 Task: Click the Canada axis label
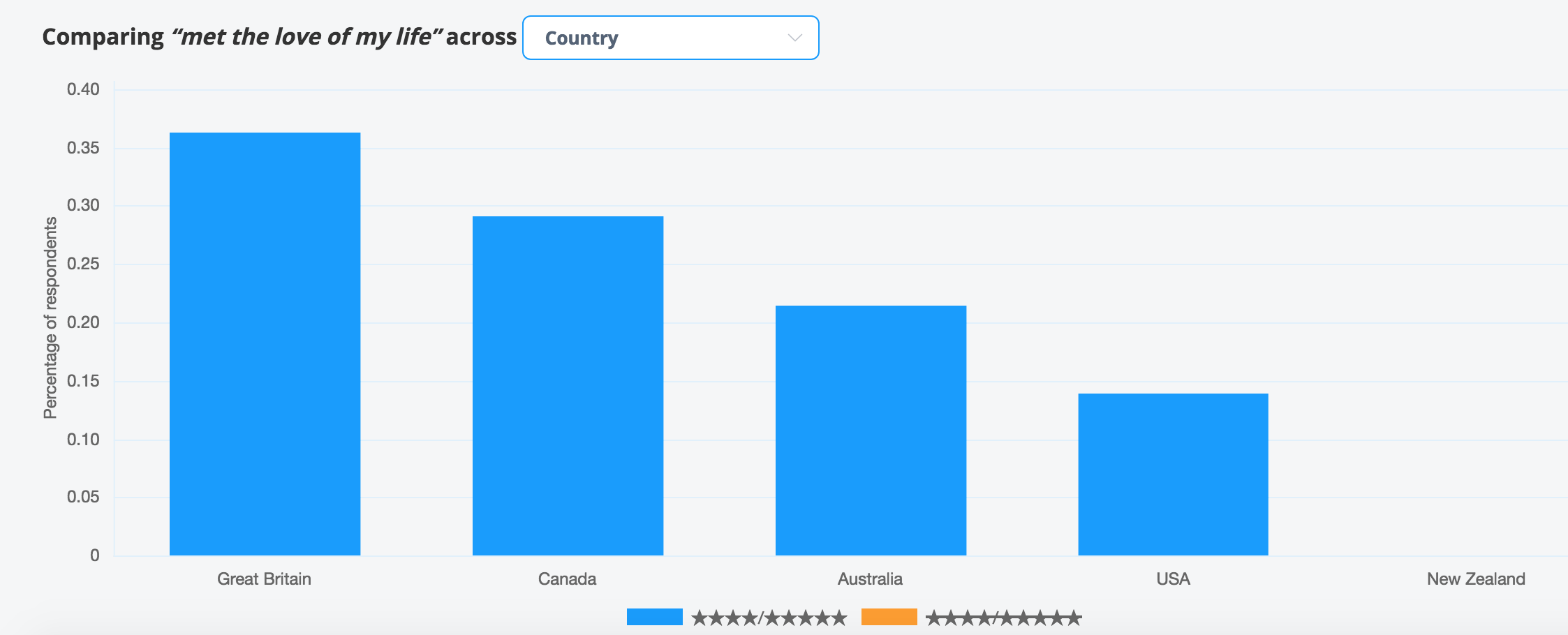tap(567, 578)
